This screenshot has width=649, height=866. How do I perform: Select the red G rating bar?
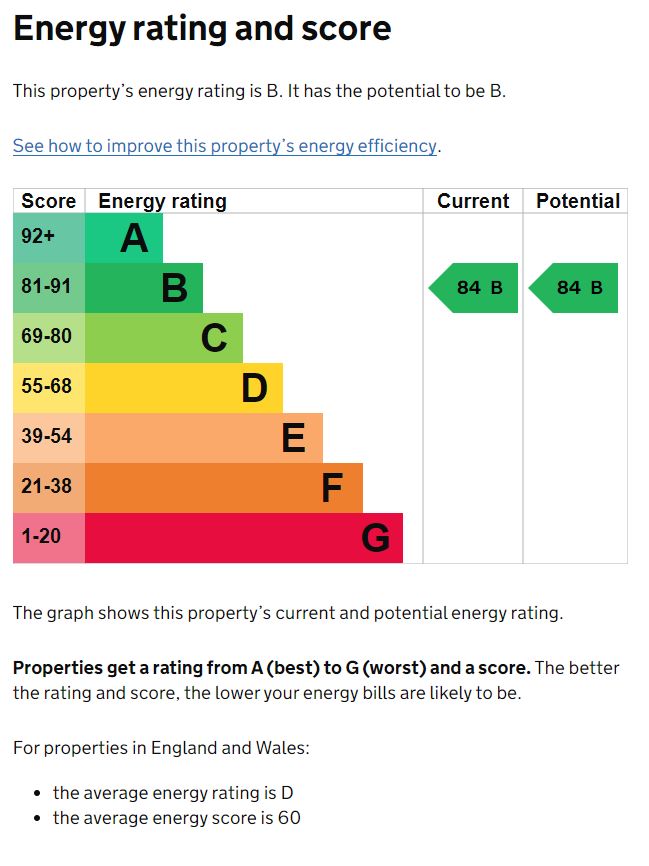pos(244,538)
